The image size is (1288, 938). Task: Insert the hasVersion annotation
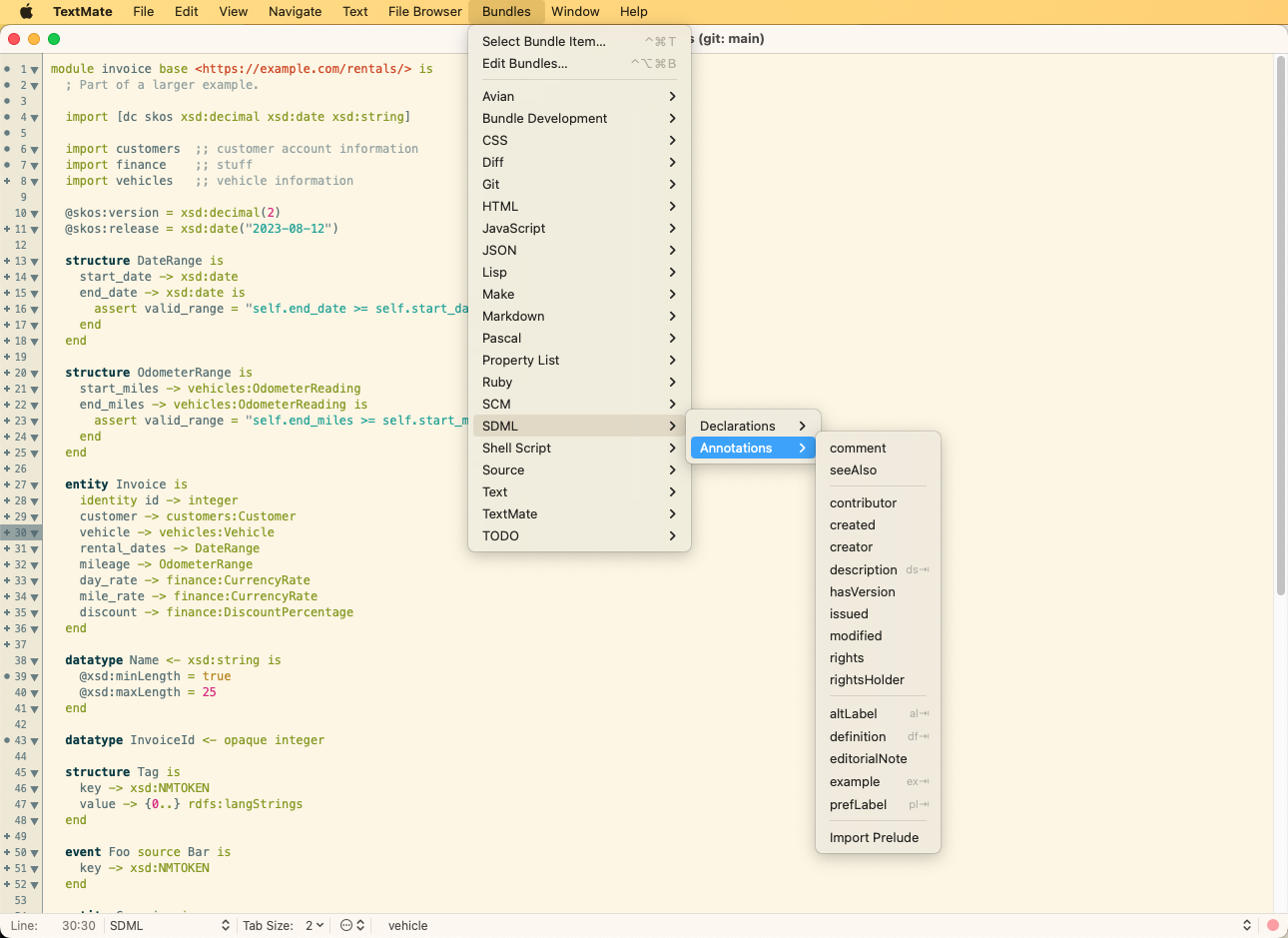tap(878, 591)
